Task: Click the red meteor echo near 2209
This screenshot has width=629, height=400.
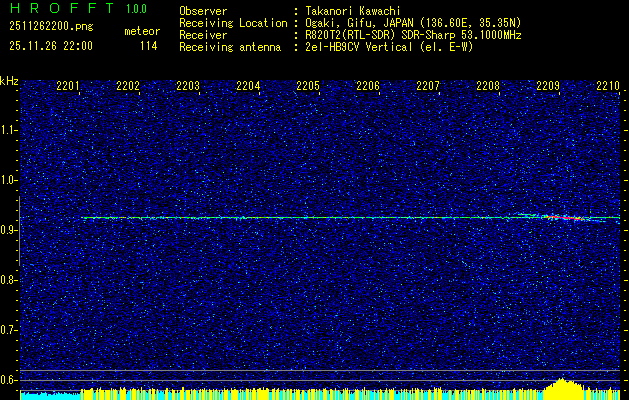Action: (564, 217)
